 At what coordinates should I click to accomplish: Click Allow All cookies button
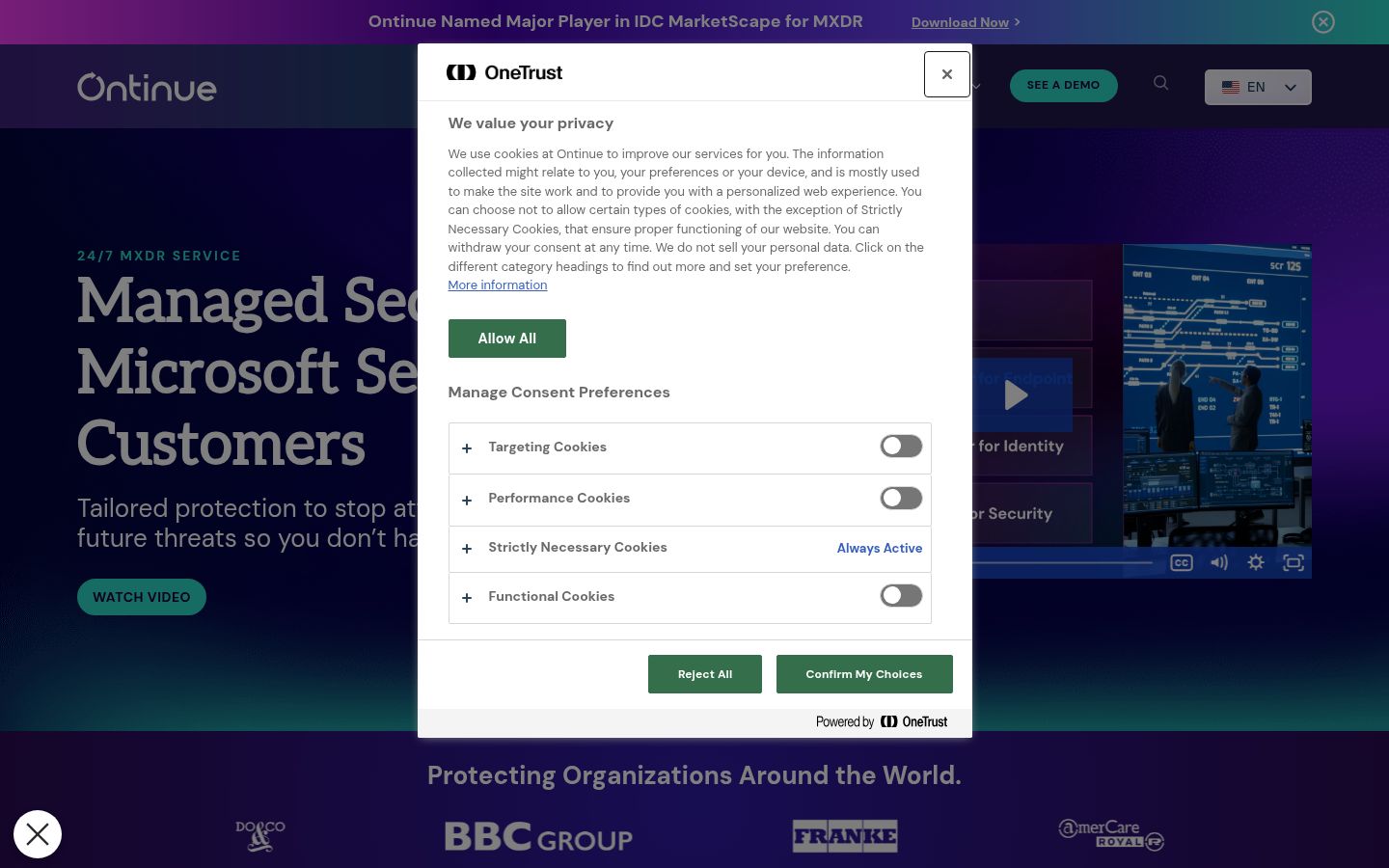(507, 339)
